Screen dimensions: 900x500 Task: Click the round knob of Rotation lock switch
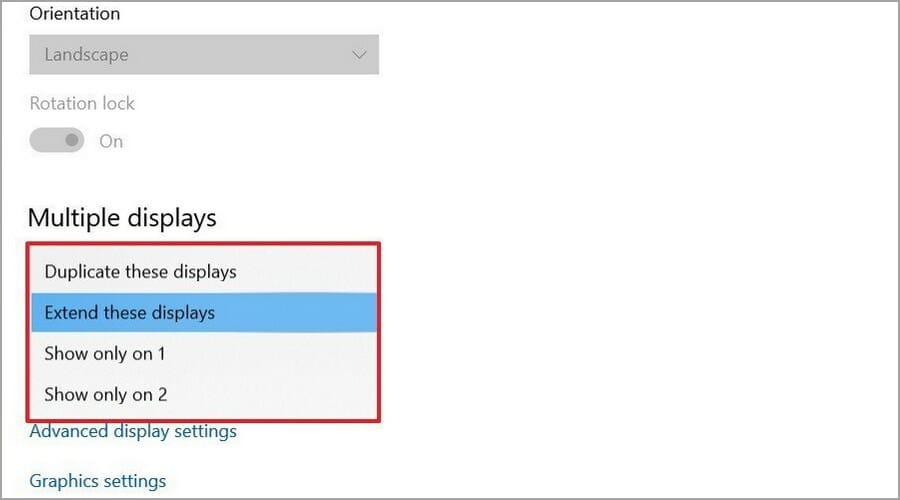click(x=72, y=140)
